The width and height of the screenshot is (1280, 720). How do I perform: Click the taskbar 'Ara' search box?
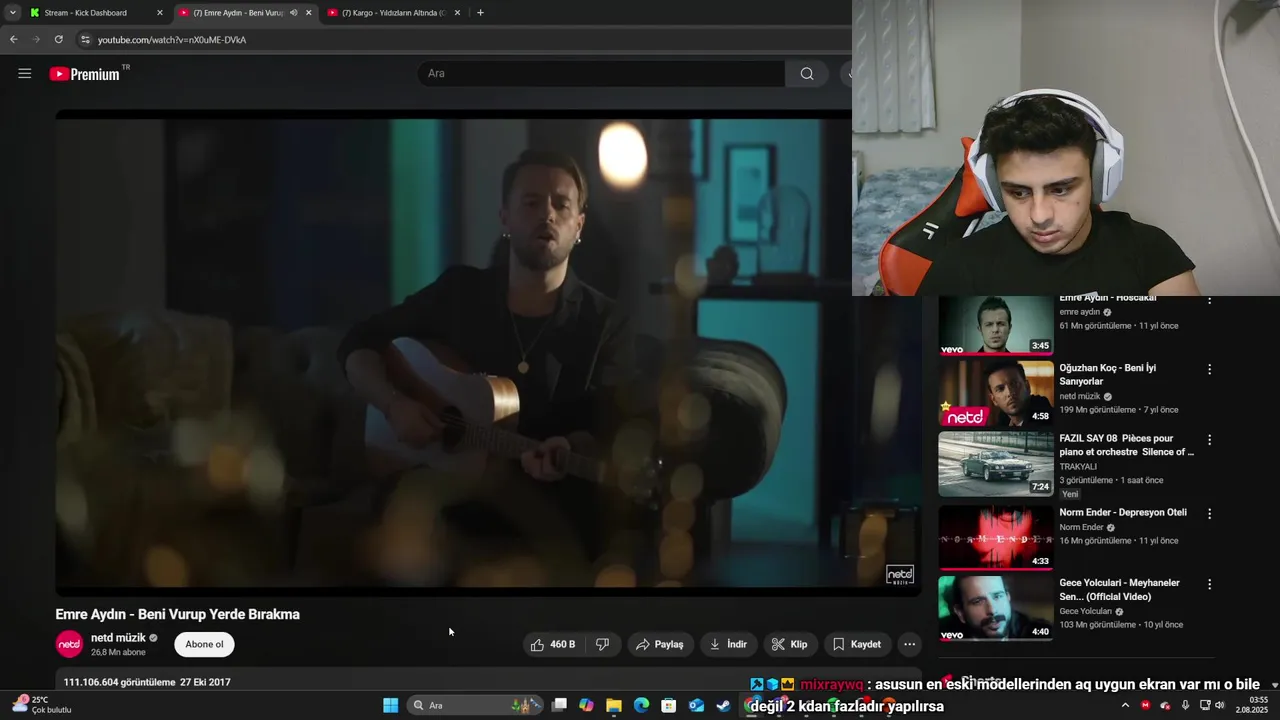pyautogui.click(x=476, y=705)
